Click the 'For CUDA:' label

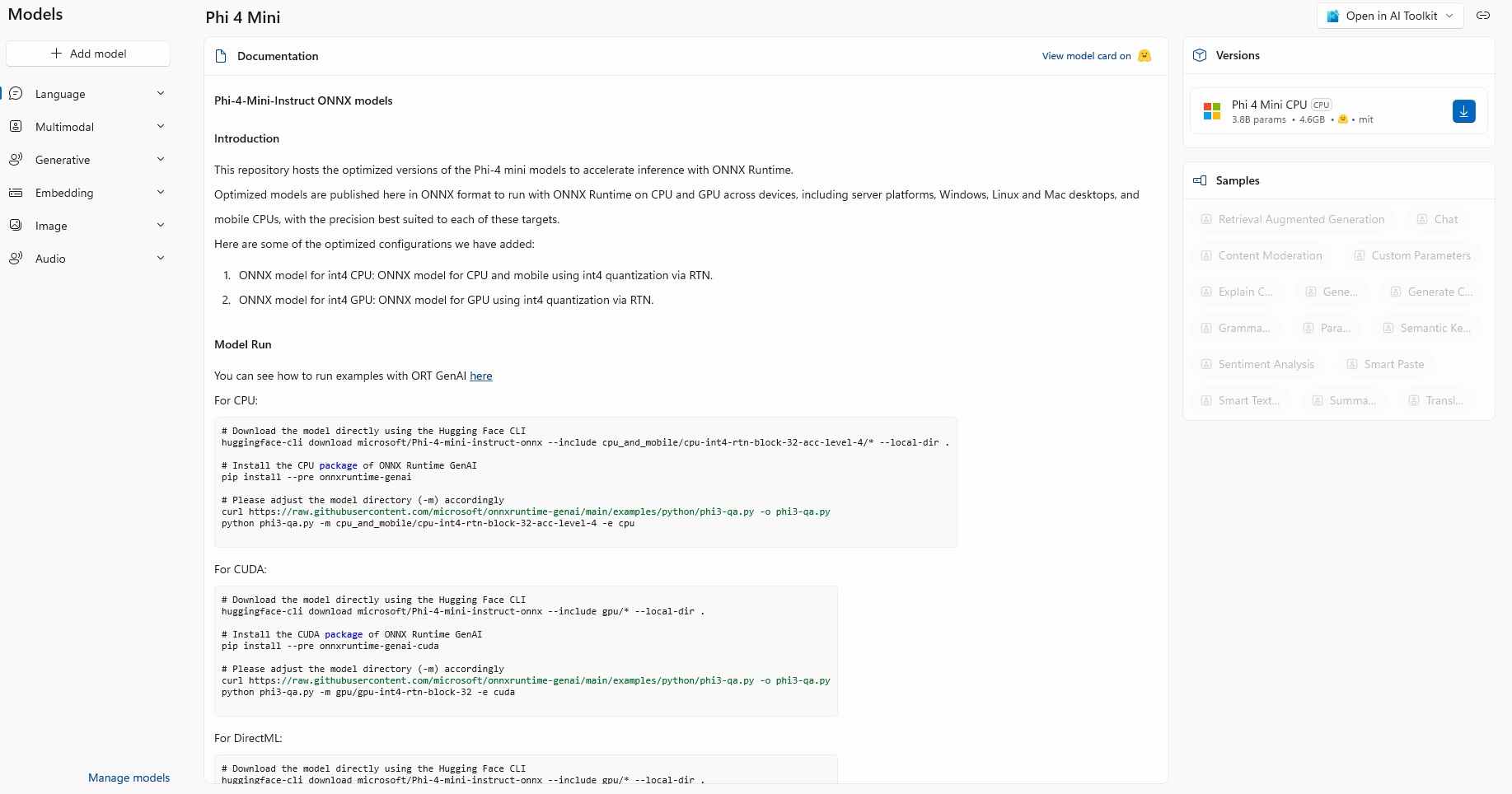coord(240,569)
